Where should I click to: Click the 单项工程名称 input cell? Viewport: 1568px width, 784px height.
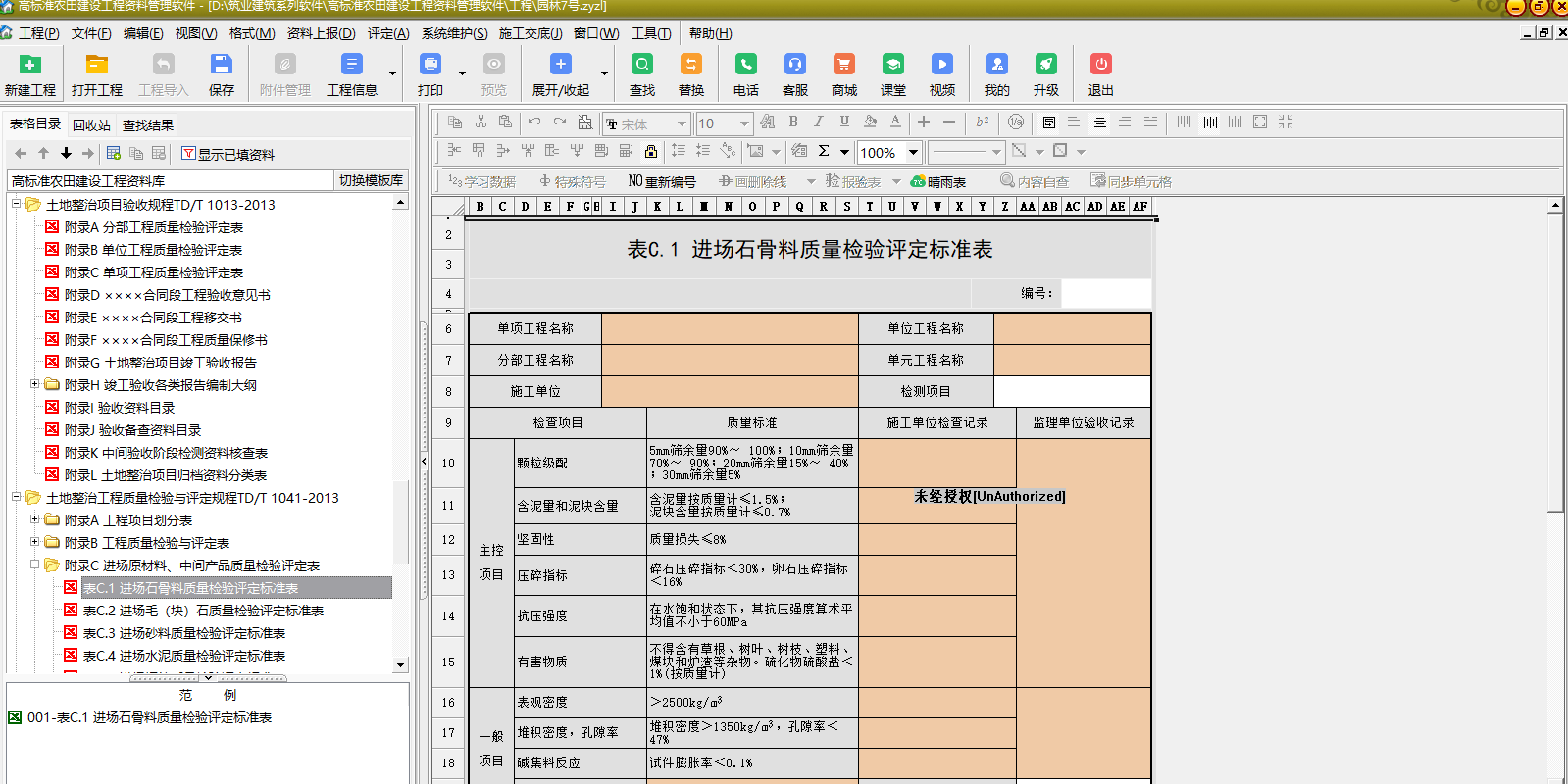click(x=730, y=329)
